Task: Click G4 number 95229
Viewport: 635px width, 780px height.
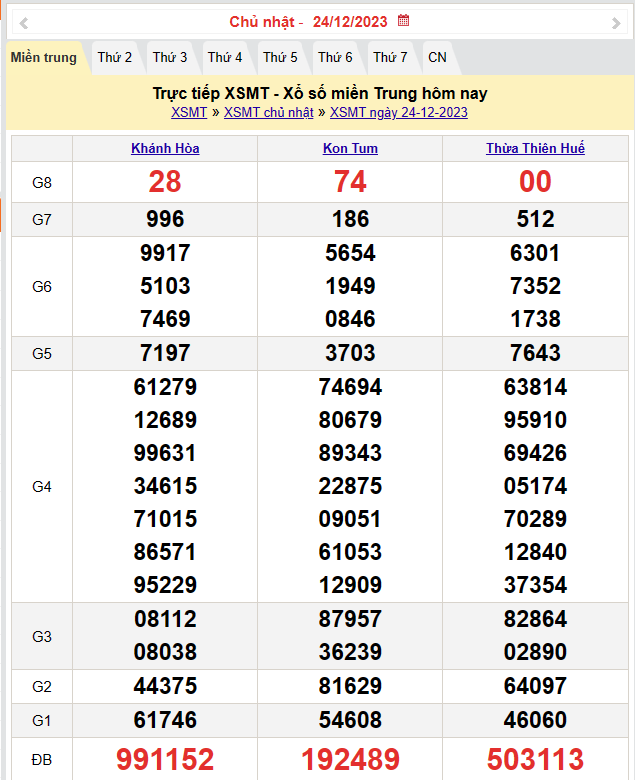Action: pos(165,585)
